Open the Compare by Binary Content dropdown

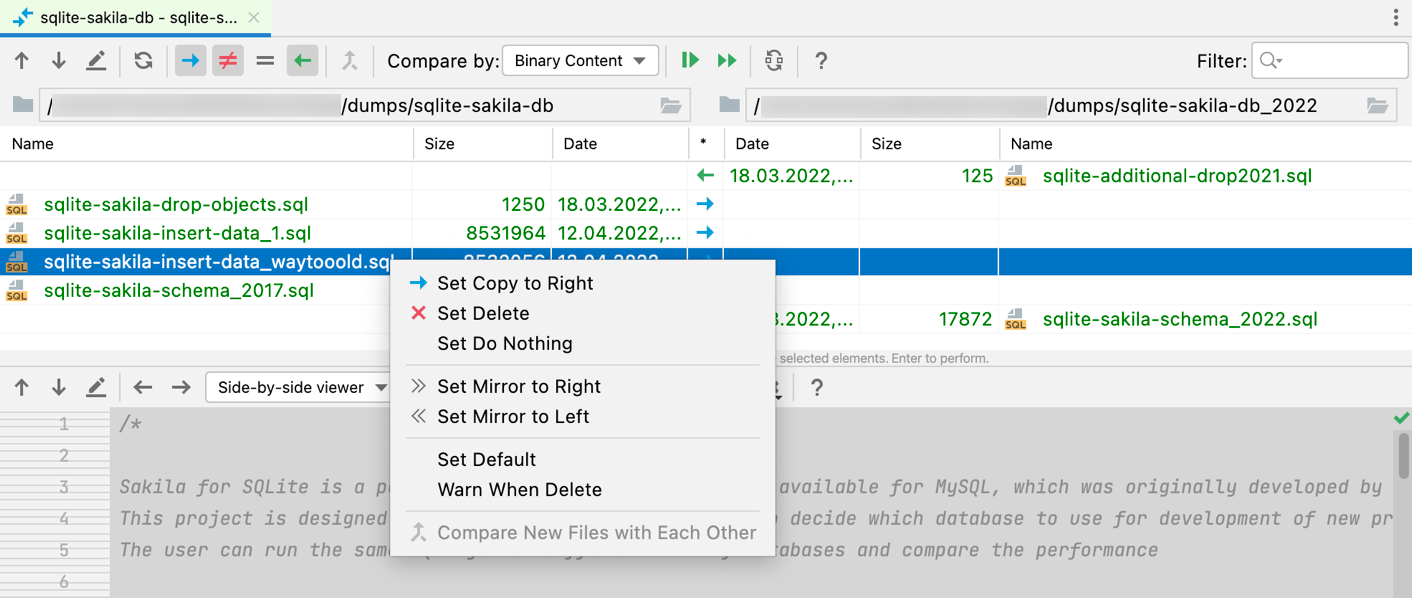[x=580, y=60]
